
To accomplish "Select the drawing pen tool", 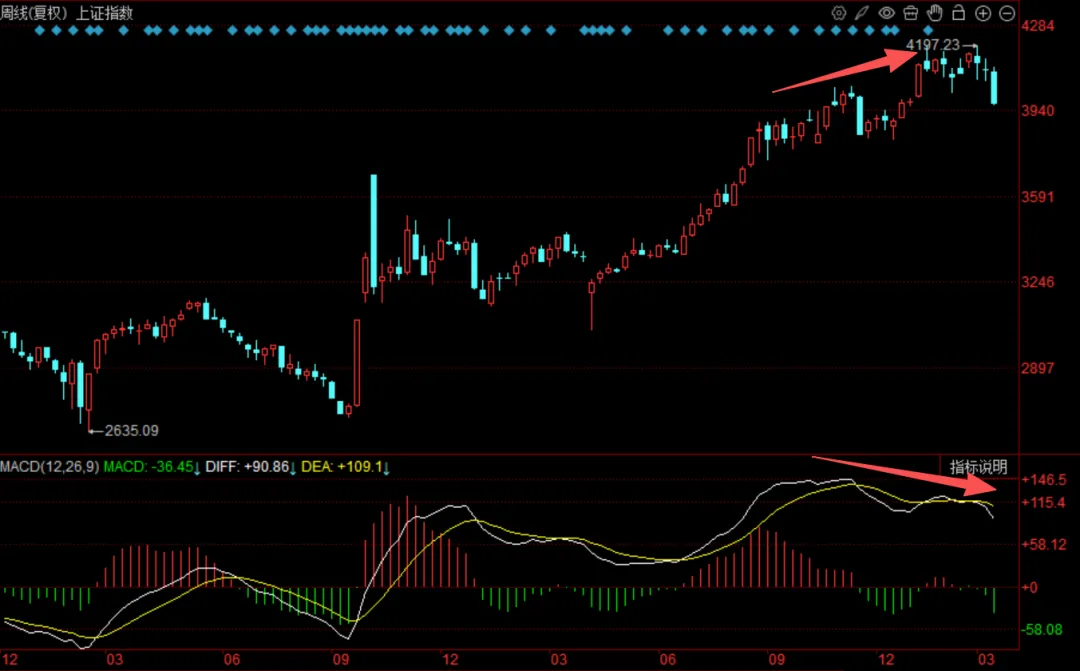I will [x=862, y=13].
